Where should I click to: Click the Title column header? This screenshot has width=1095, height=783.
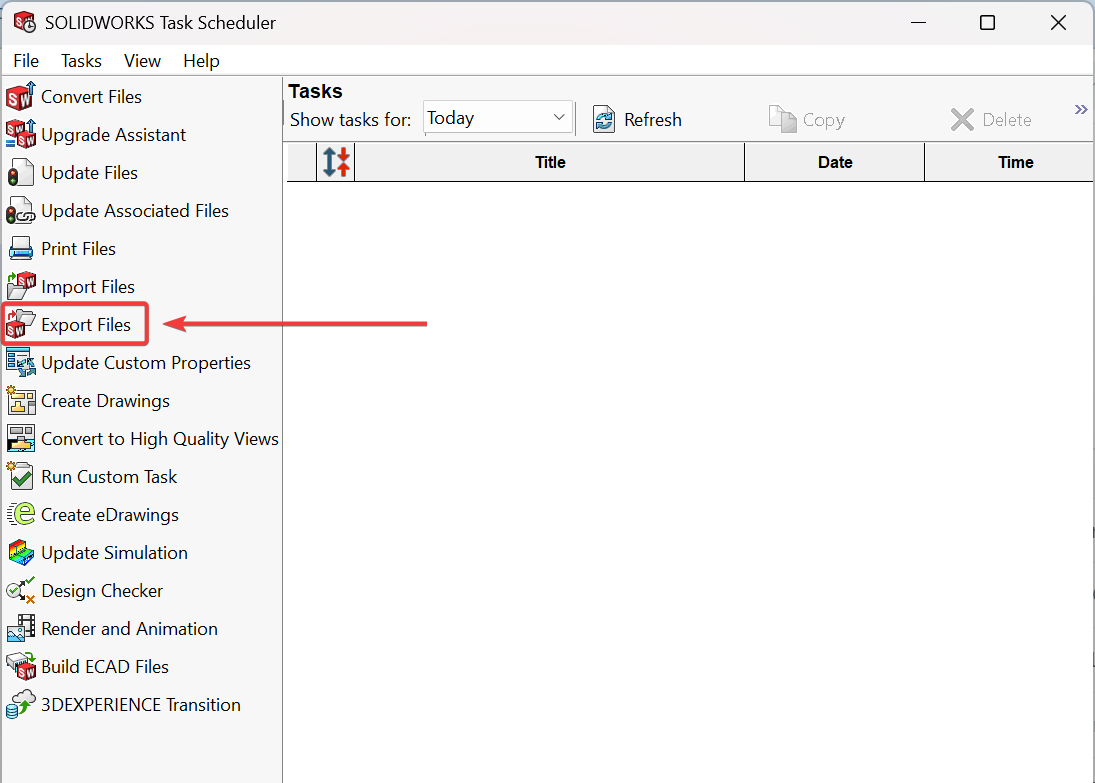pyautogui.click(x=550, y=162)
